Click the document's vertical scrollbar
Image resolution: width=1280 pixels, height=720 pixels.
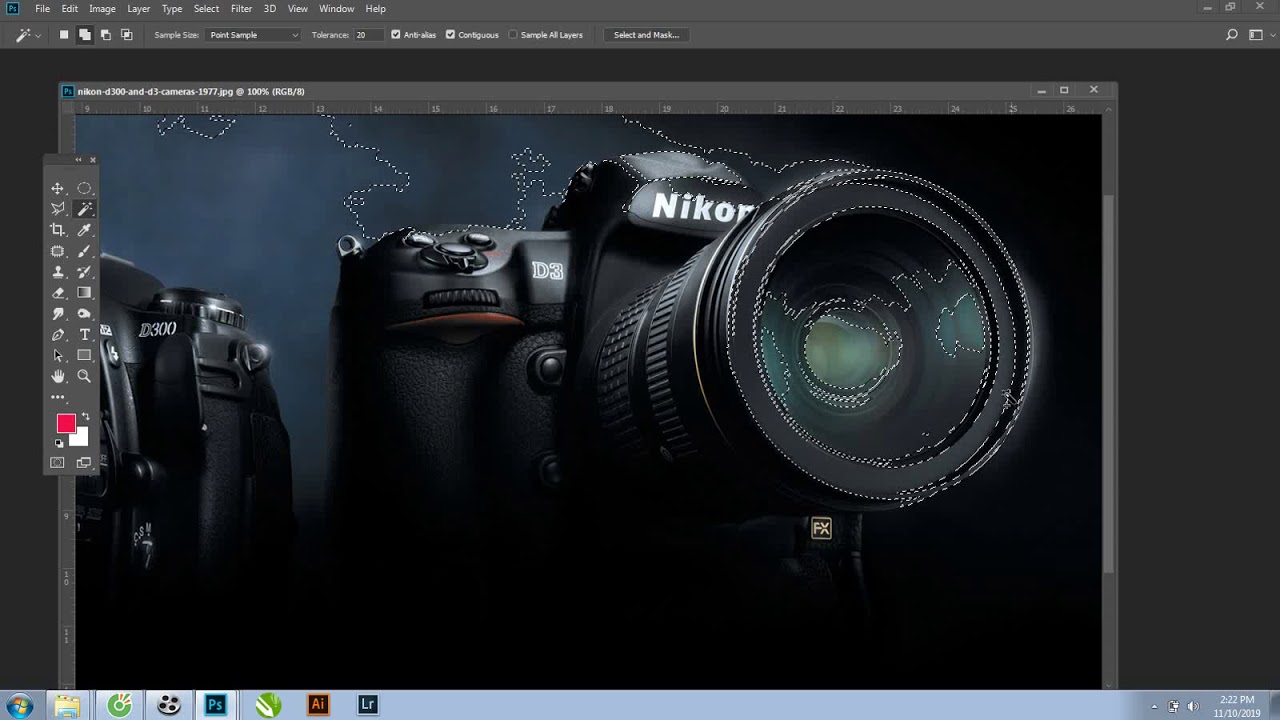tap(1108, 385)
